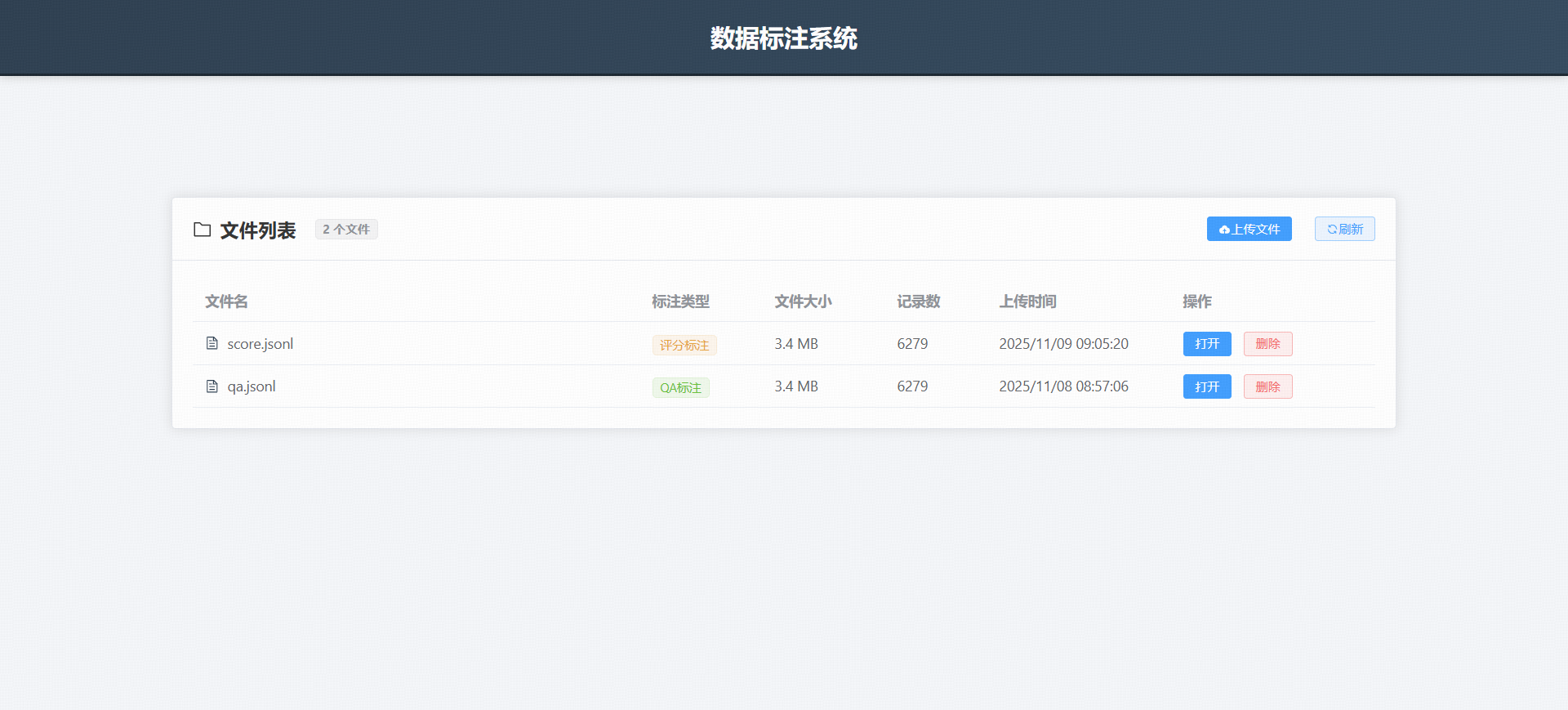This screenshot has height=710, width=1568.
Task: Click the 文件名 column header
Action: [226, 301]
